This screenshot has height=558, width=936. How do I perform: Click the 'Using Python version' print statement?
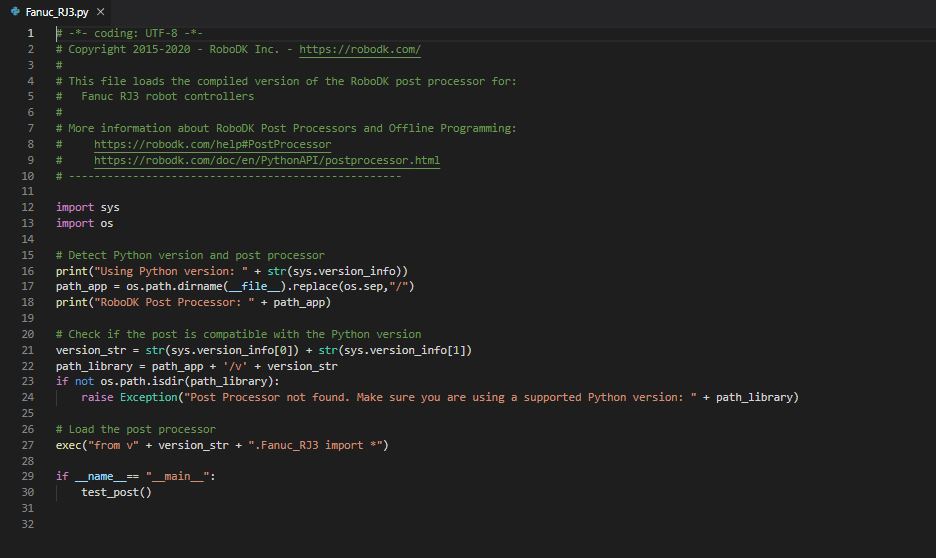(x=231, y=271)
